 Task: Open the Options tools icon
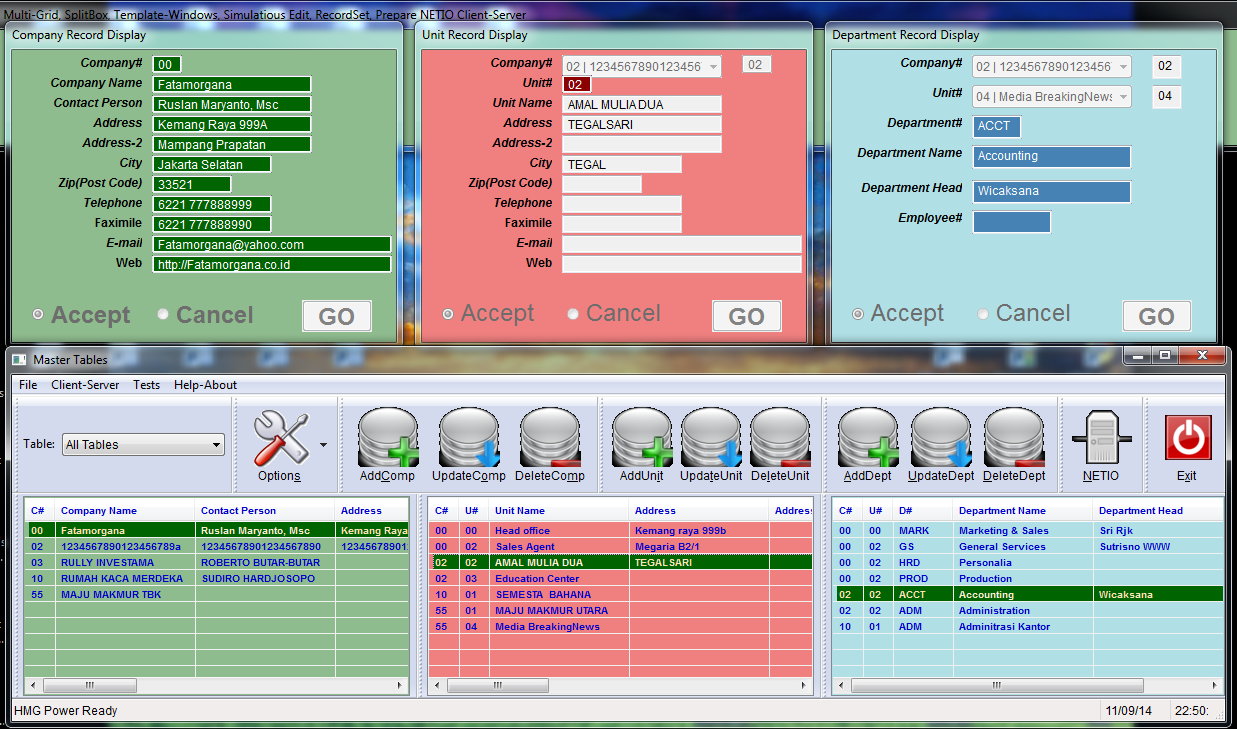coord(280,438)
